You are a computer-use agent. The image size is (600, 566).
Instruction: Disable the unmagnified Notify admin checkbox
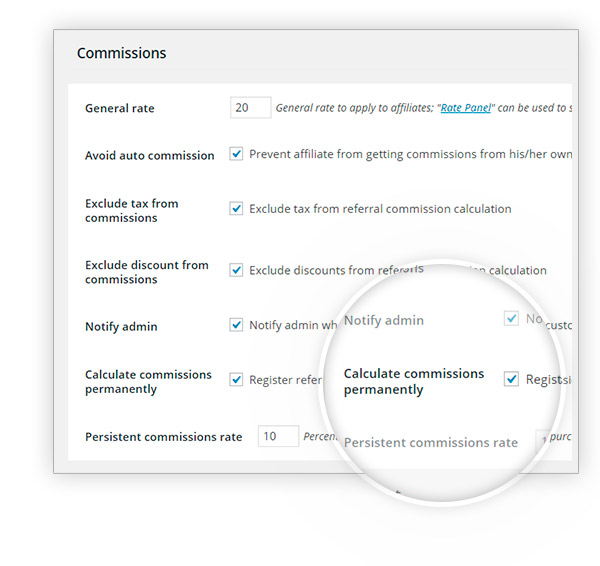[236, 325]
